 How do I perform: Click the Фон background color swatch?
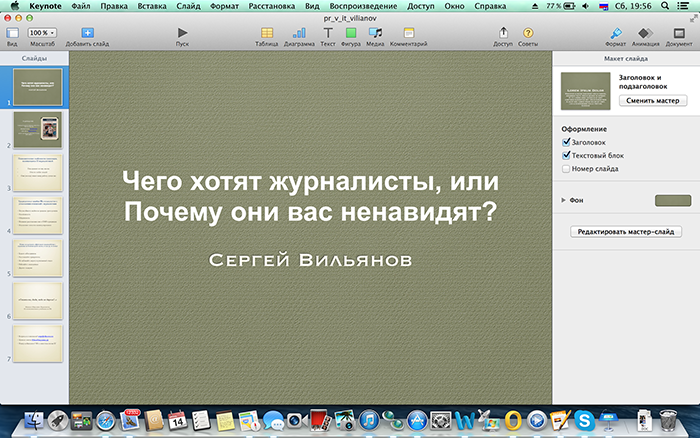(x=673, y=200)
